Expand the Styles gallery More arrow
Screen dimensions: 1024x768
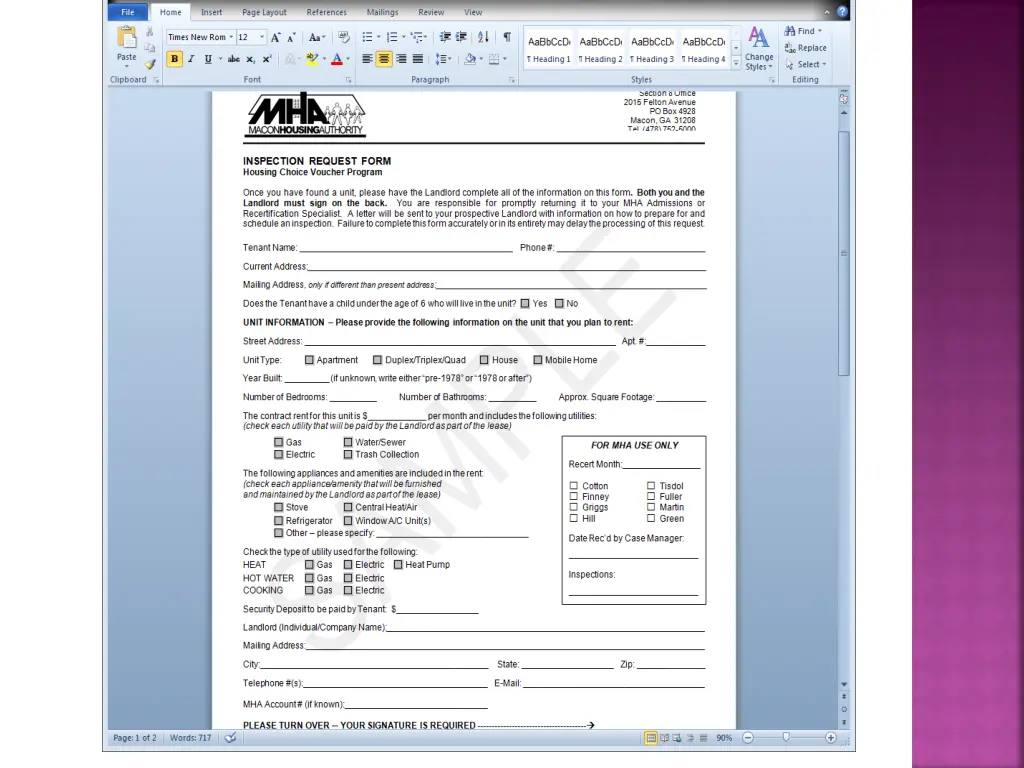736,63
